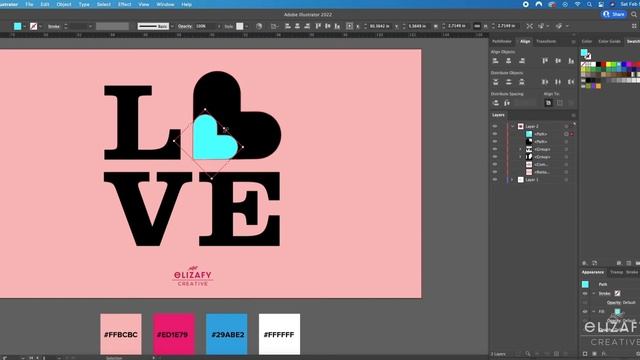Hide the black Path sublayer eye icon
The image size is (640, 360).
pos(495,142)
